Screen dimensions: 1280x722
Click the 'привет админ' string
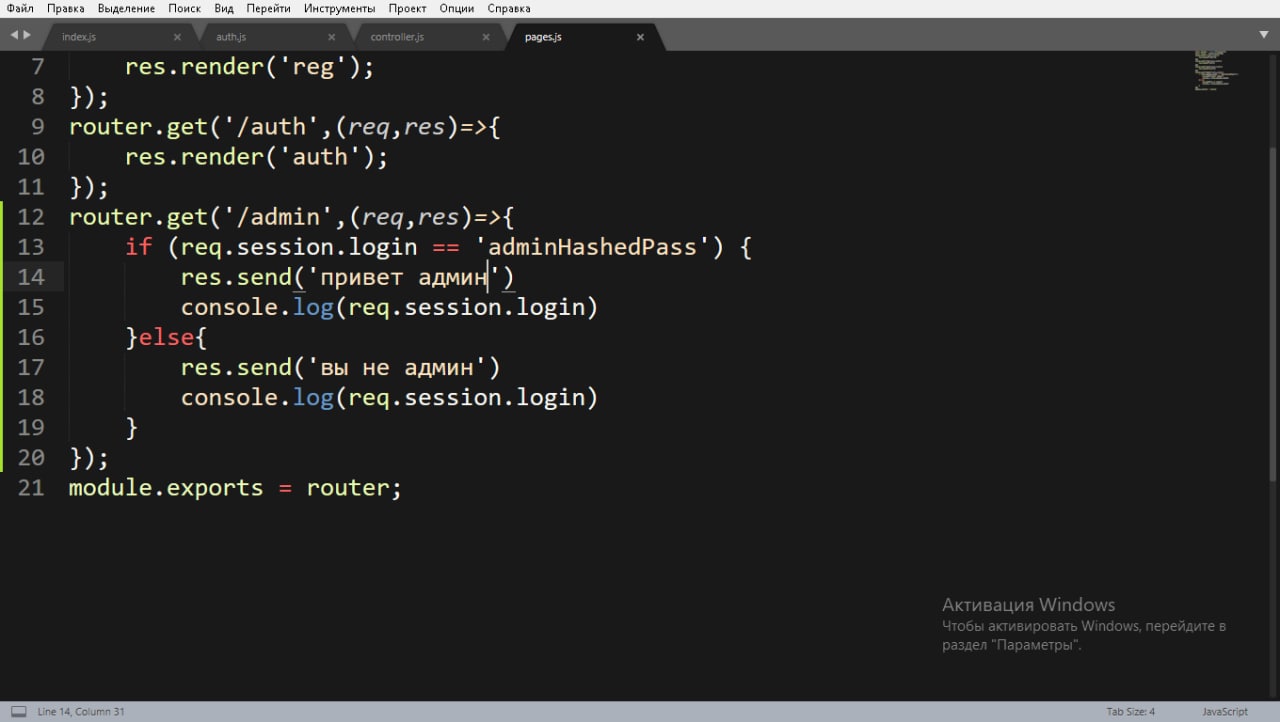(x=403, y=277)
